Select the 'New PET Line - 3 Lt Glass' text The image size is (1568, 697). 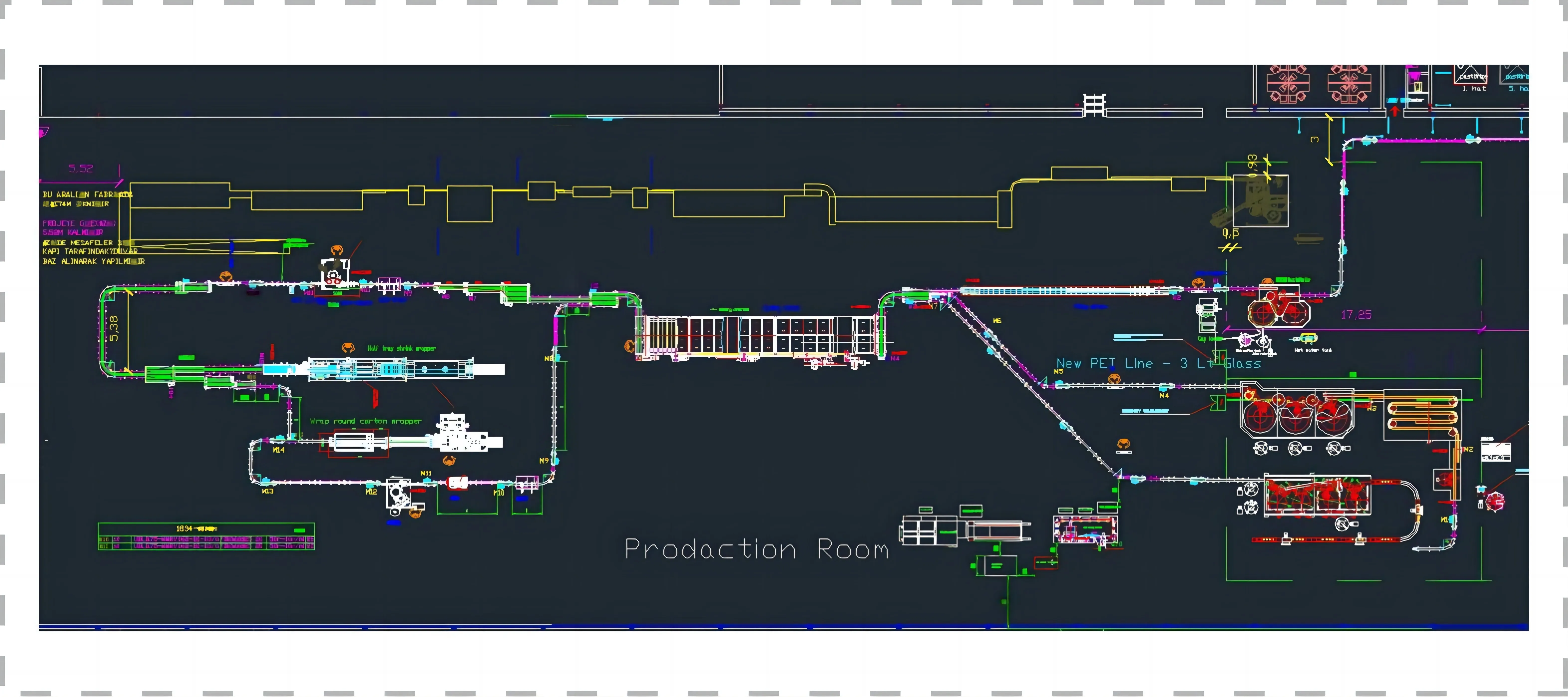(x=1158, y=363)
